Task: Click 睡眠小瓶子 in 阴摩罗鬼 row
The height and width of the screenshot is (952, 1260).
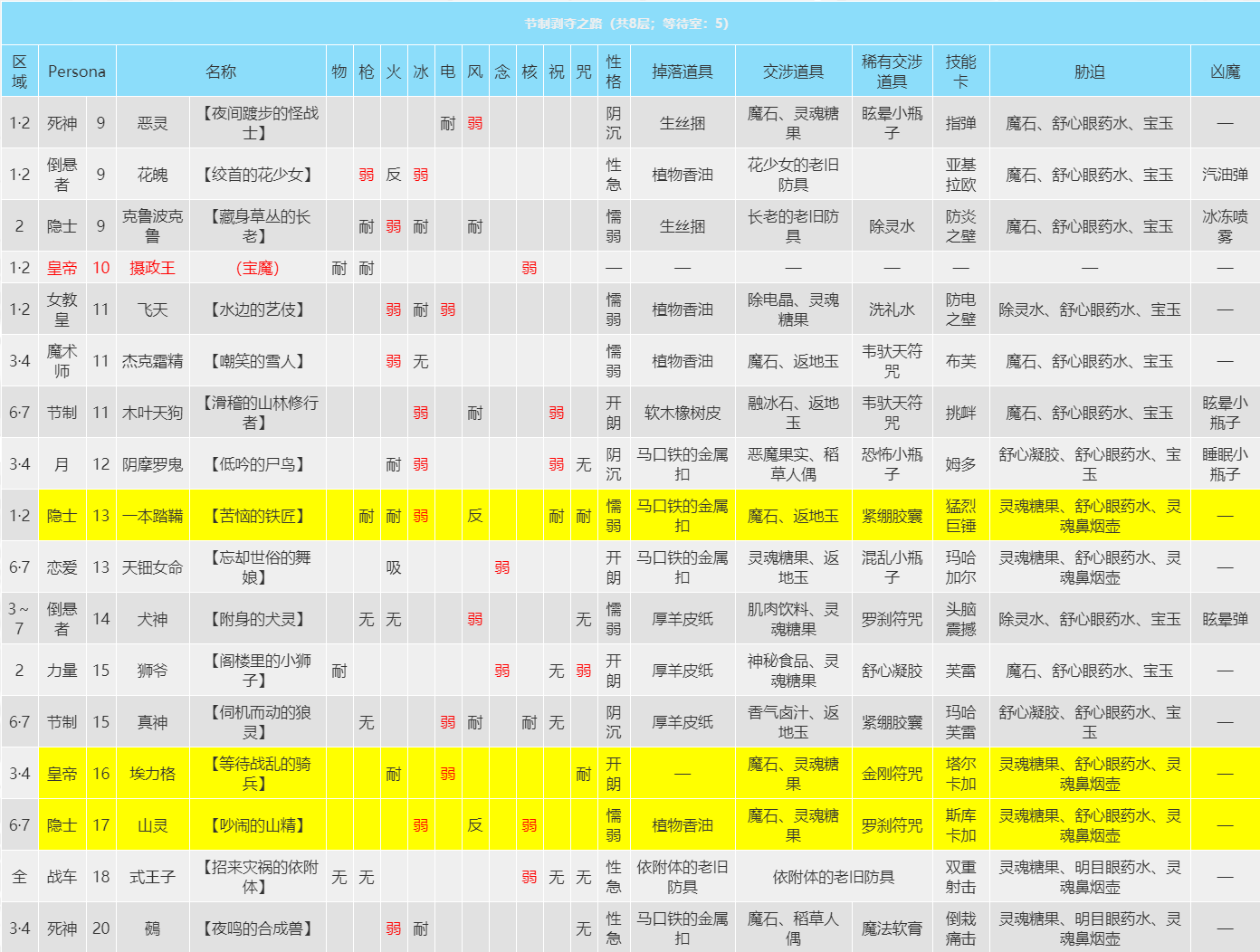Action: click(1226, 464)
